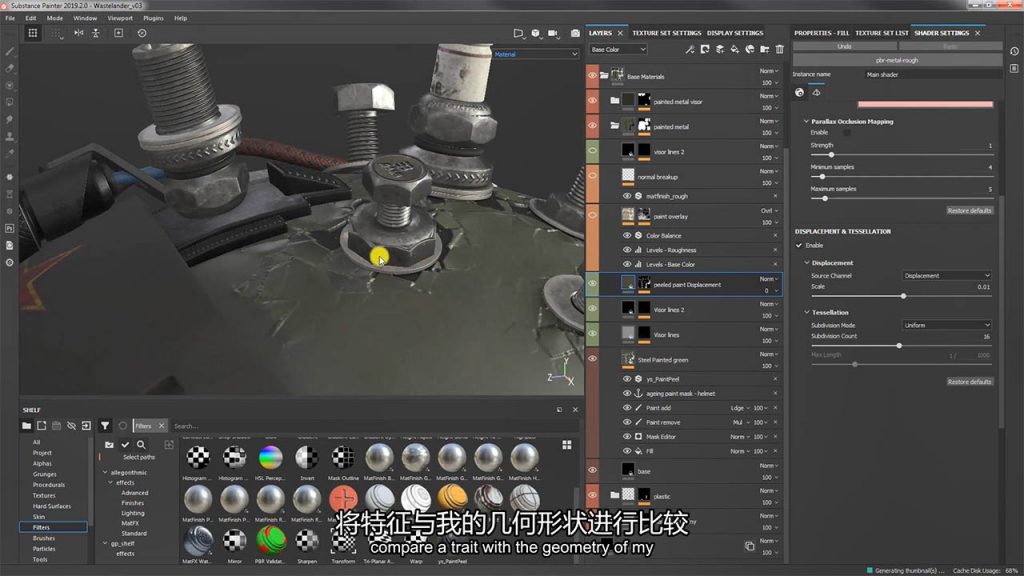Hide the Levels - Roughness effect
This screenshot has width=1024, height=576.
(627, 250)
